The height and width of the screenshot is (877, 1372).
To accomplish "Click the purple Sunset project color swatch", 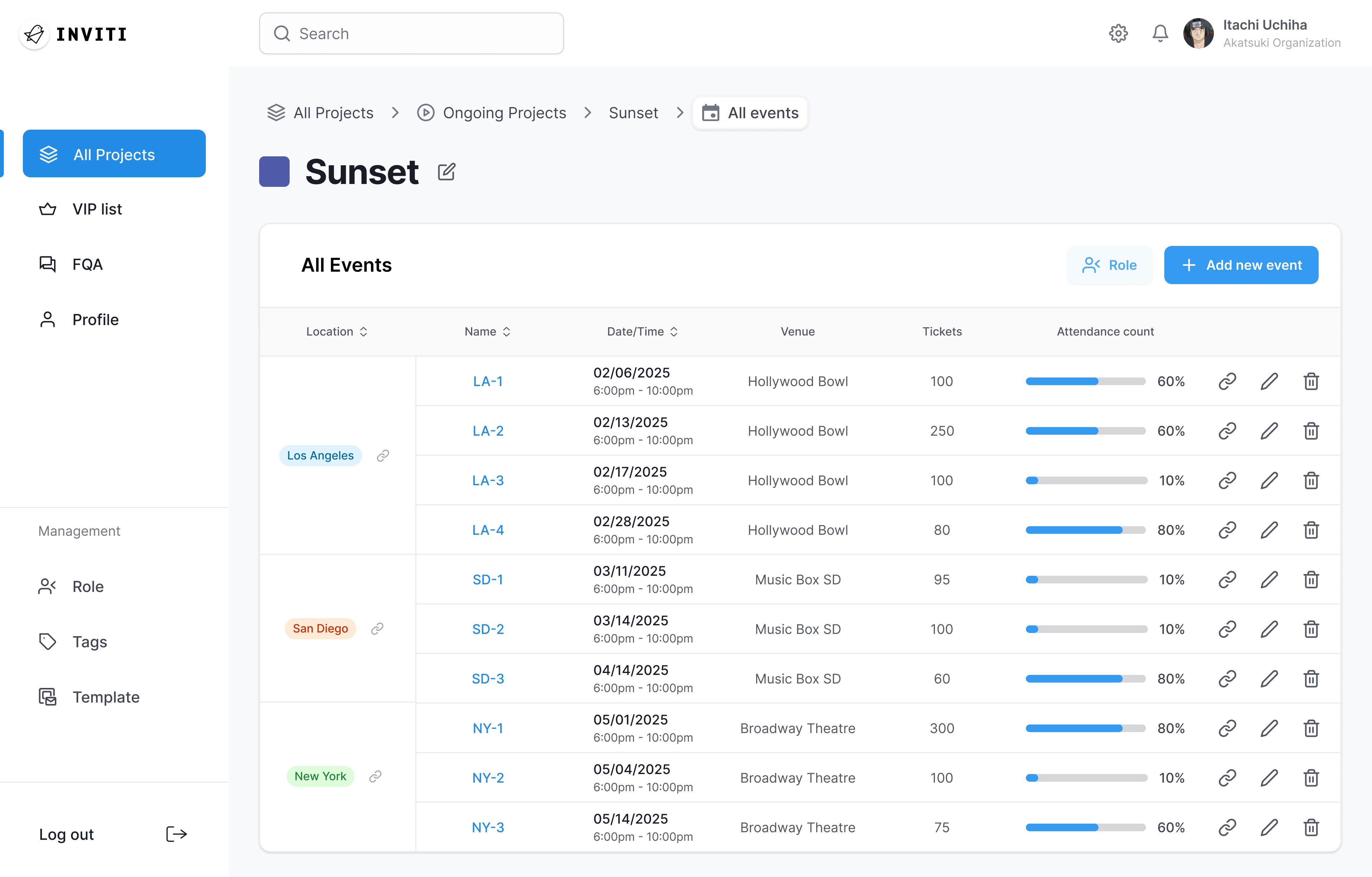I will point(274,172).
